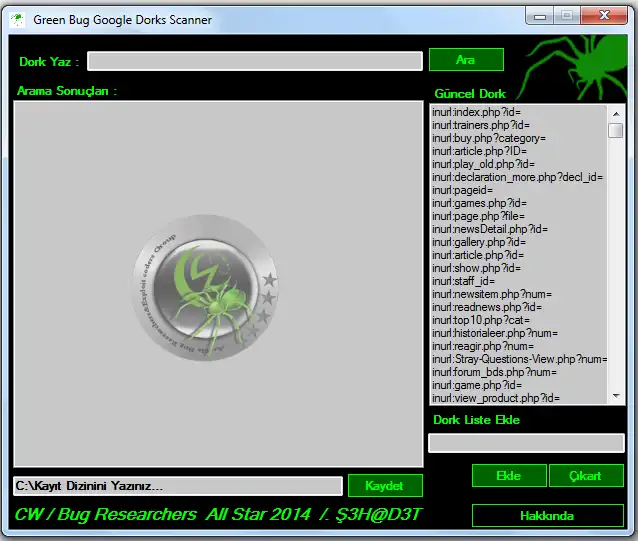The width and height of the screenshot is (638, 541).
Task: Select dork inurl:show.php?id=
Action: [476, 268]
